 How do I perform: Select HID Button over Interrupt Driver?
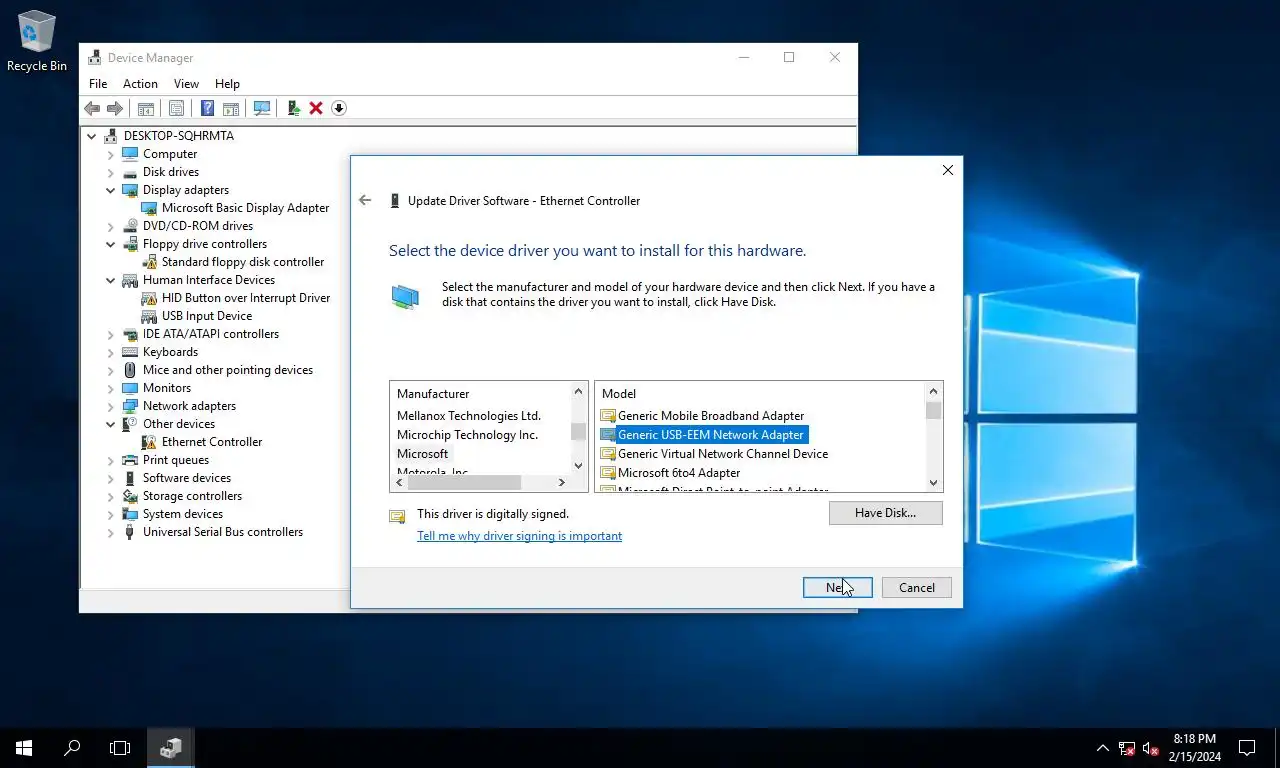[x=246, y=298]
